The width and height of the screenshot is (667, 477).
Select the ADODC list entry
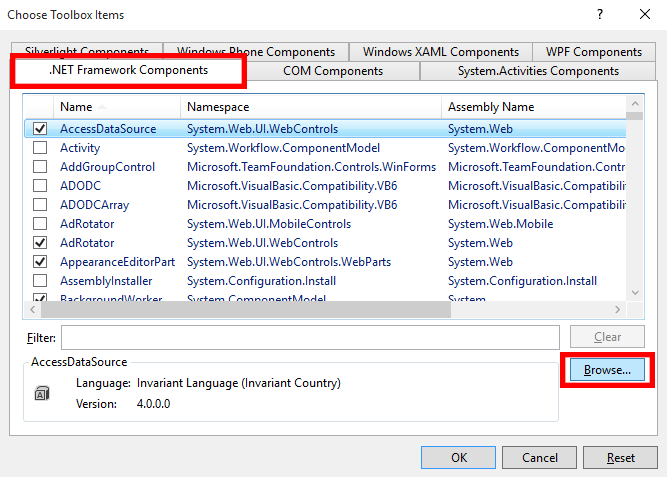pyautogui.click(x=80, y=186)
